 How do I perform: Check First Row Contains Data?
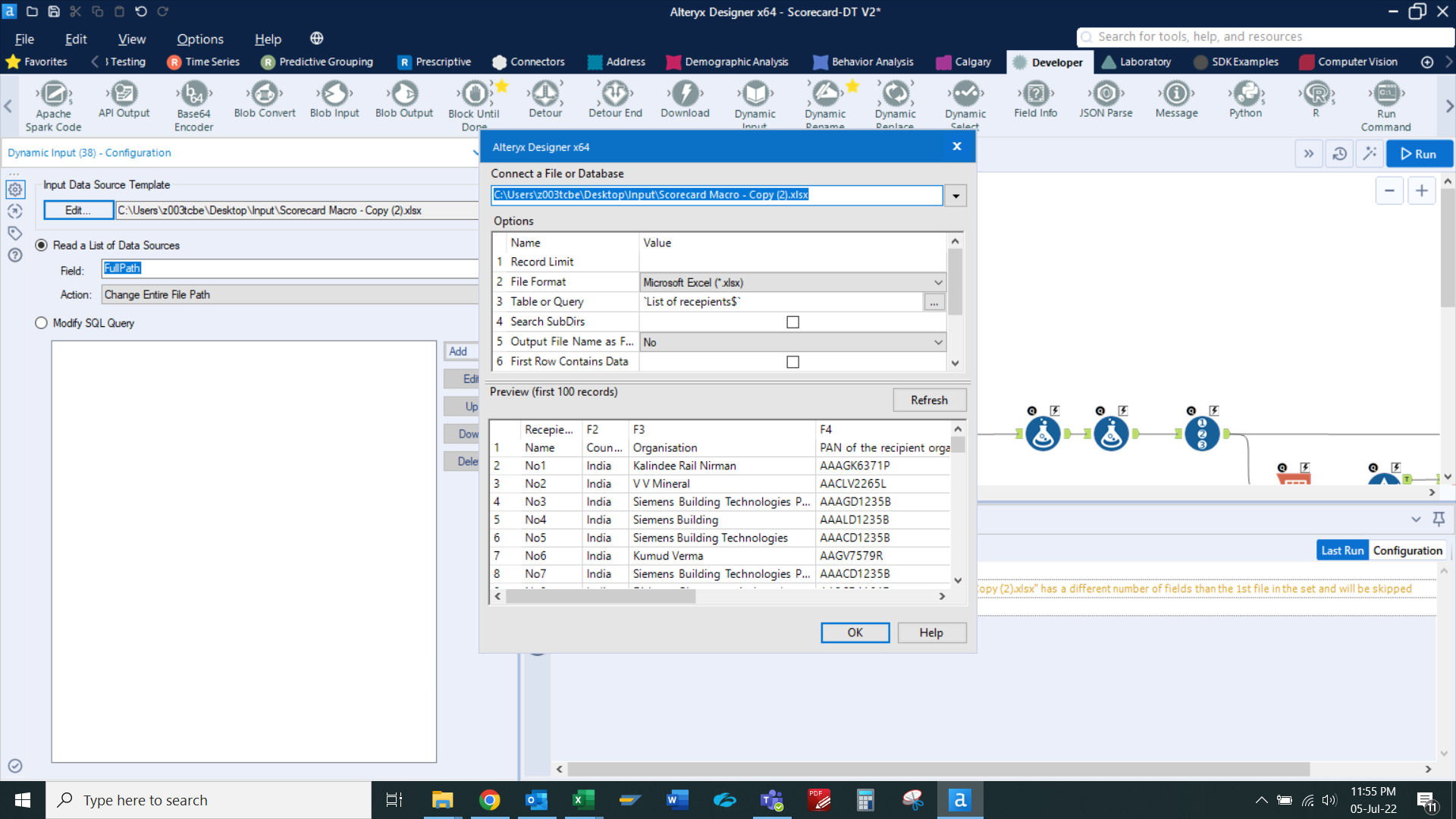click(x=792, y=362)
